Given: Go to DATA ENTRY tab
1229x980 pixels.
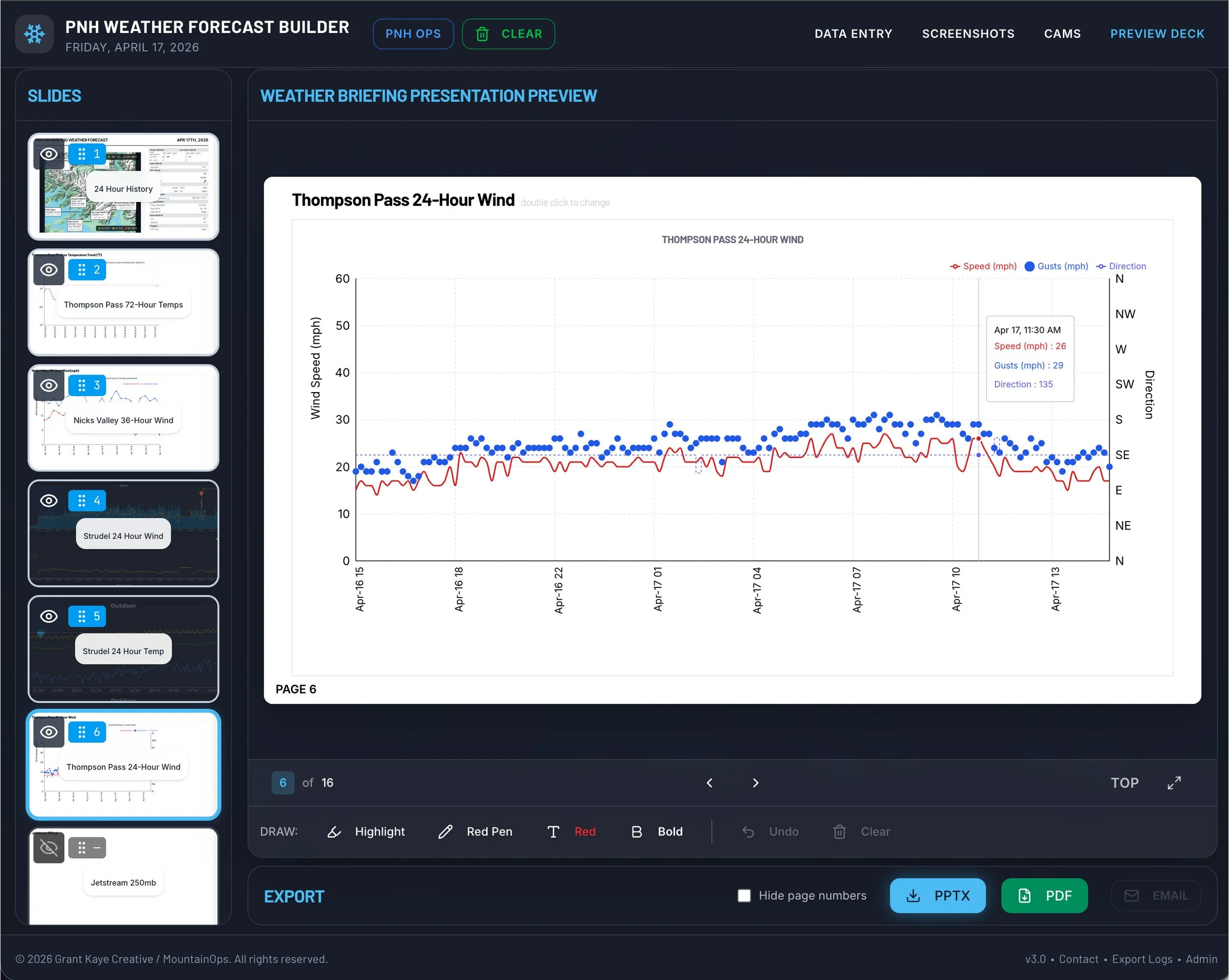Looking at the screenshot, I should coord(853,34).
